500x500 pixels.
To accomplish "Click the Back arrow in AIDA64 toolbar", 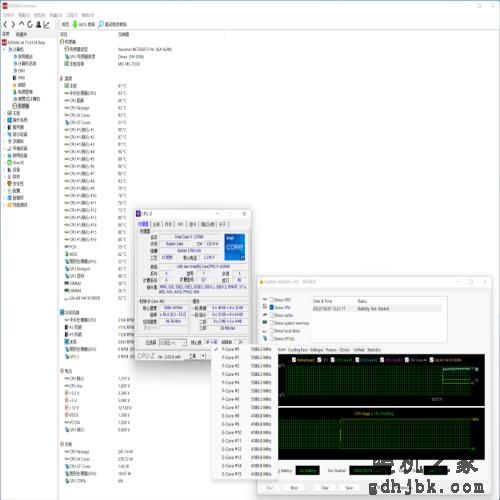I will click(5, 24).
